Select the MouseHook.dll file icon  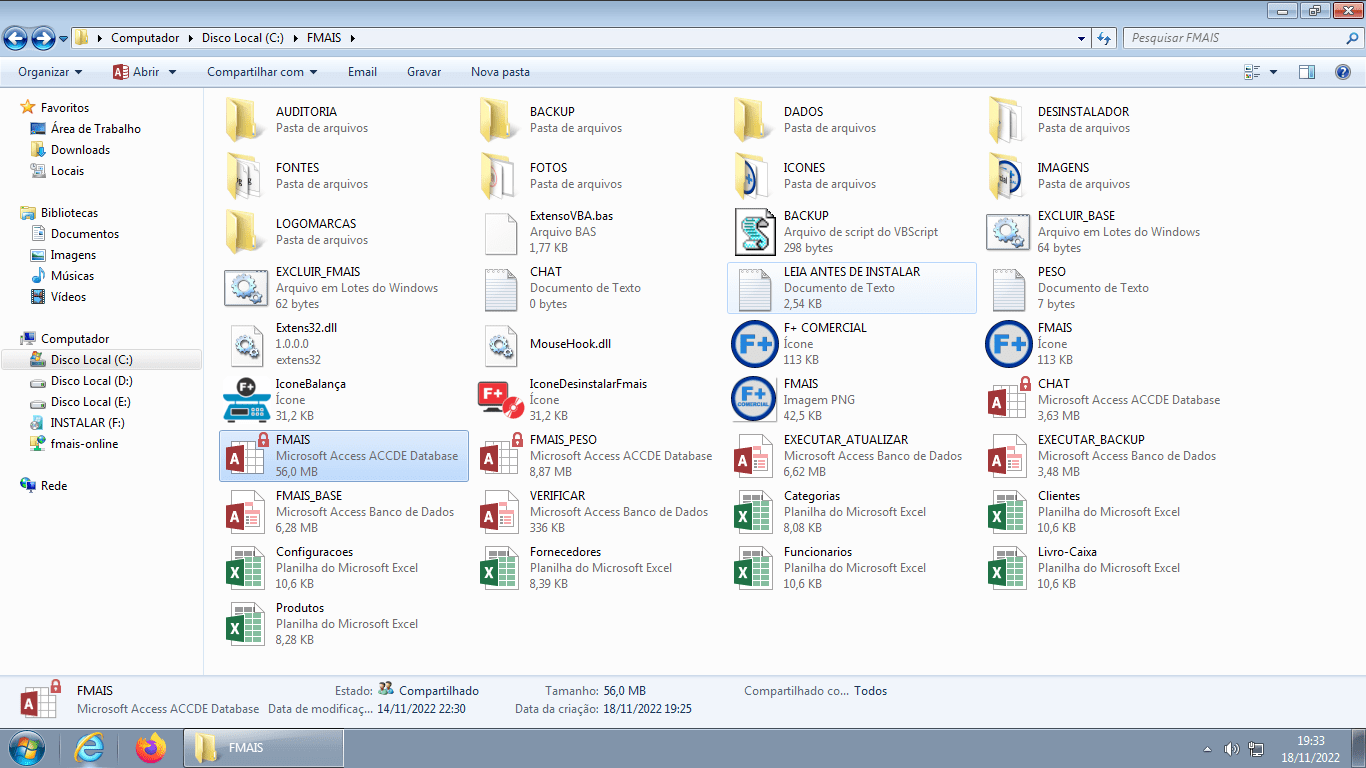[499, 344]
